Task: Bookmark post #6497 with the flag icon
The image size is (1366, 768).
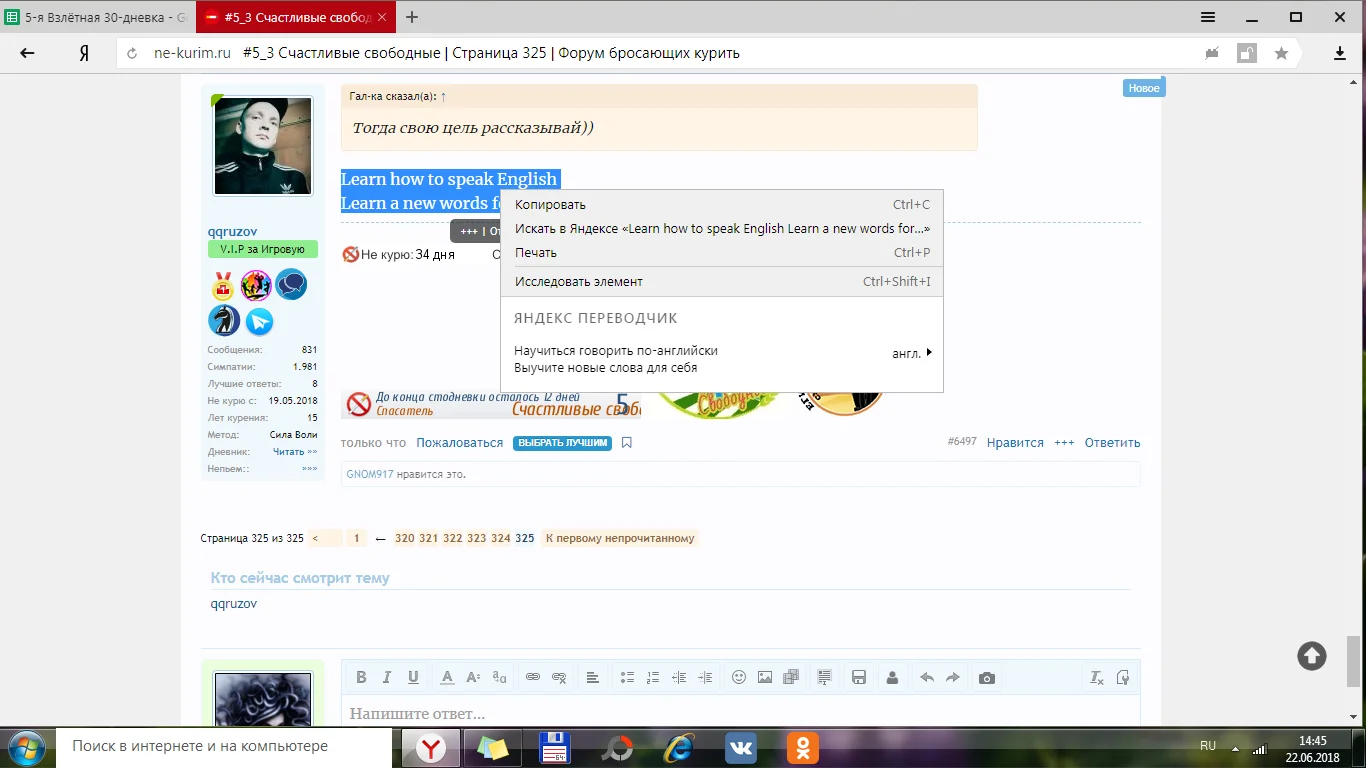Action: pos(627,443)
